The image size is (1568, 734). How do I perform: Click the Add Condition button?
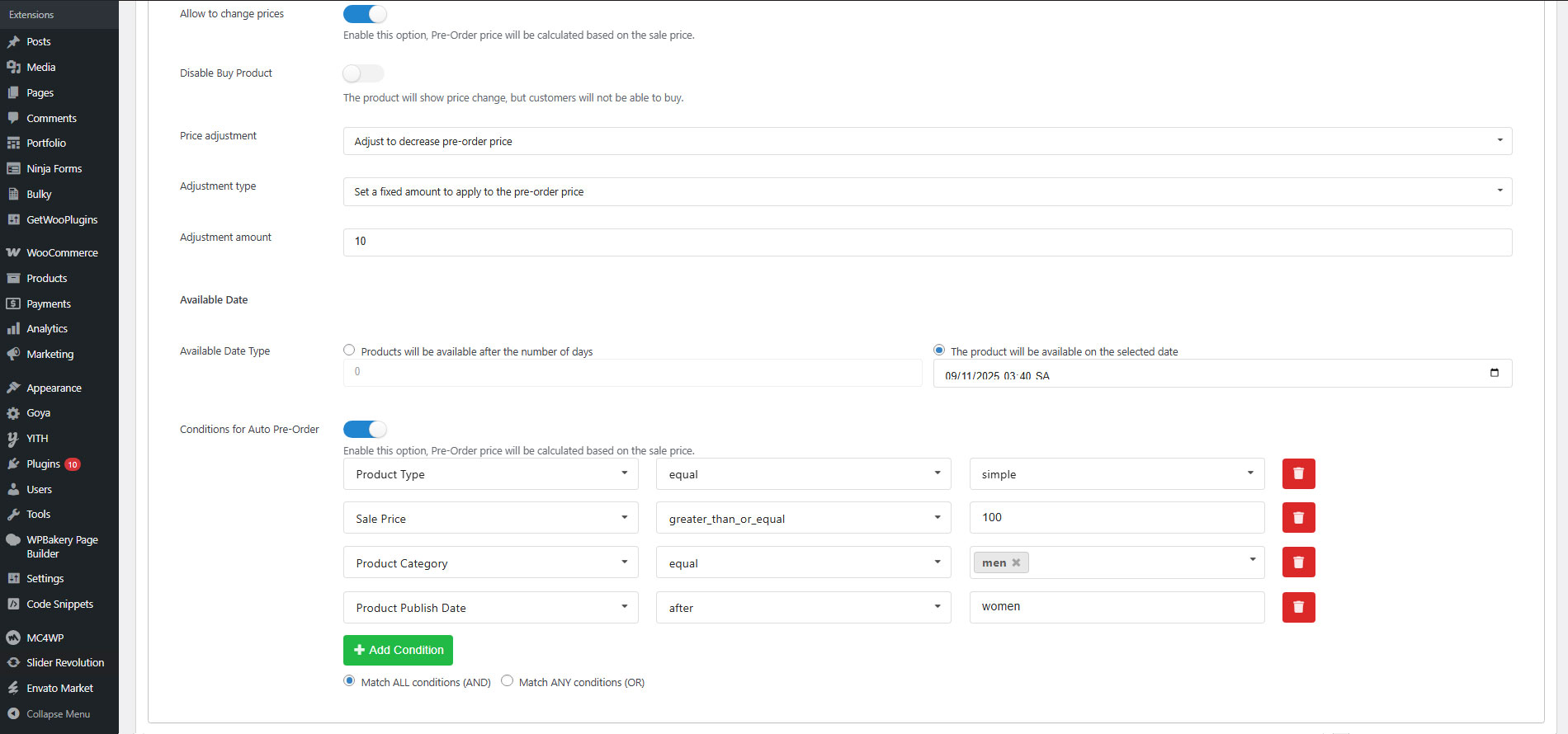click(x=398, y=650)
